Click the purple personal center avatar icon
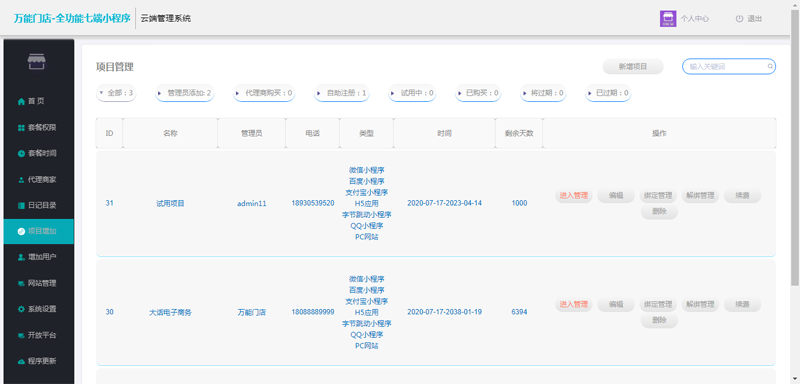This screenshot has height=384, width=800. (668, 18)
